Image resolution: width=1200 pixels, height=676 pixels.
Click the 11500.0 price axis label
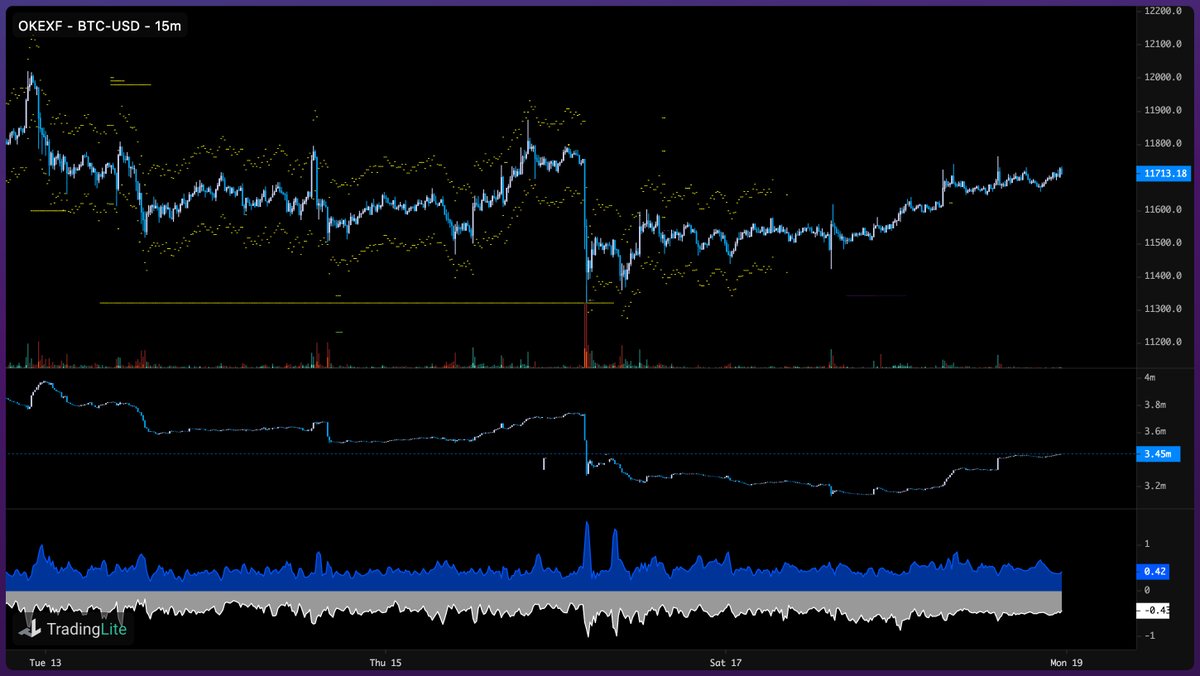[x=1163, y=243]
